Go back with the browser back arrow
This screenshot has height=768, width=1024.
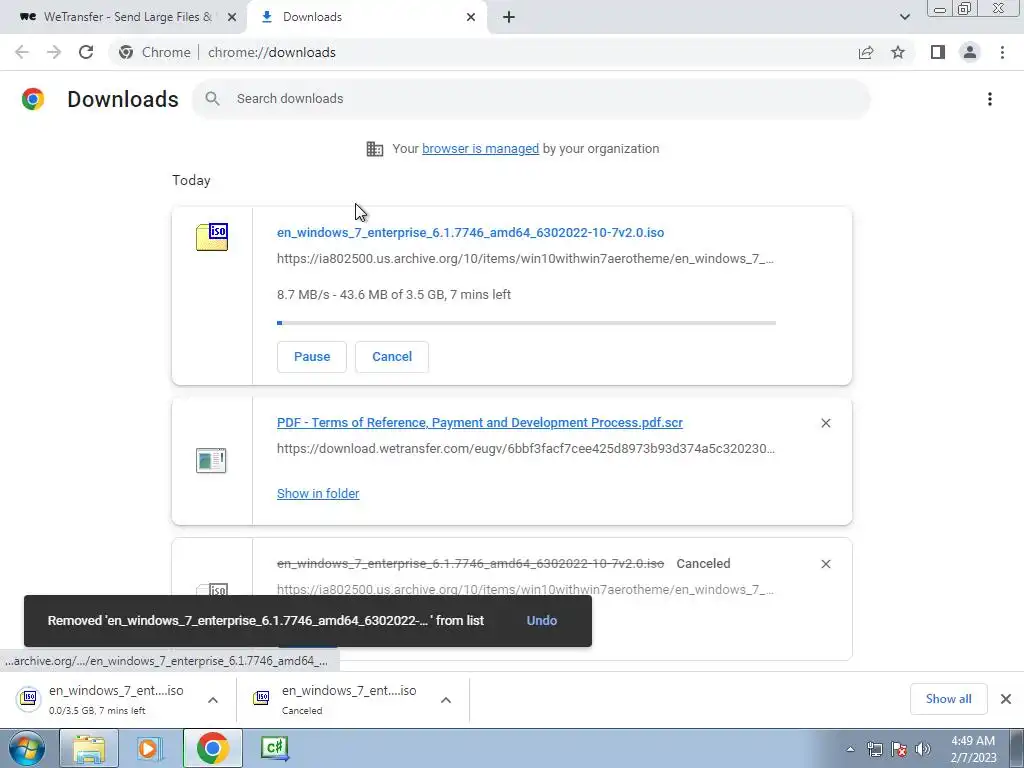(22, 52)
